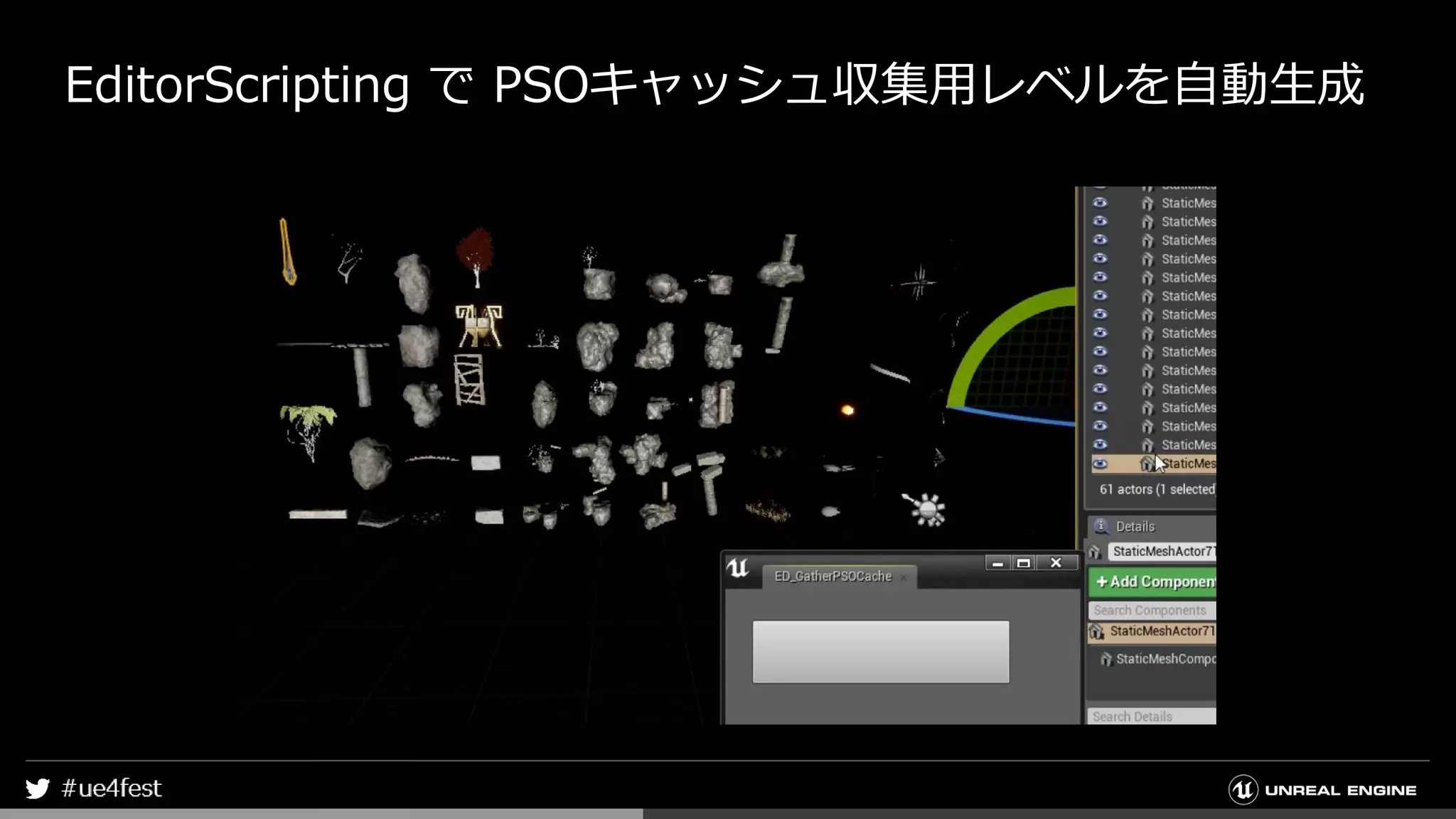Click the Unreal logo in ED_GatherPSOCache window
The width and height of the screenshot is (1456, 819).
pos(738,568)
